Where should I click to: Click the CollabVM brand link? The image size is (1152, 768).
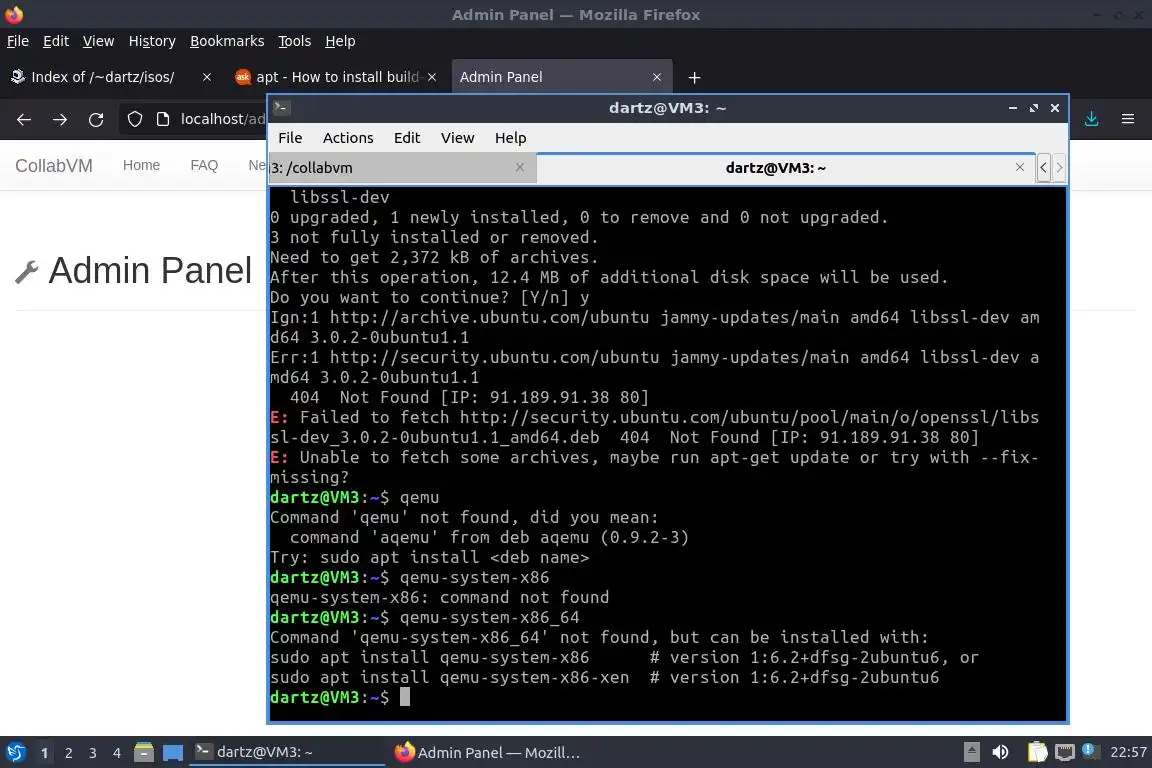[x=54, y=165]
